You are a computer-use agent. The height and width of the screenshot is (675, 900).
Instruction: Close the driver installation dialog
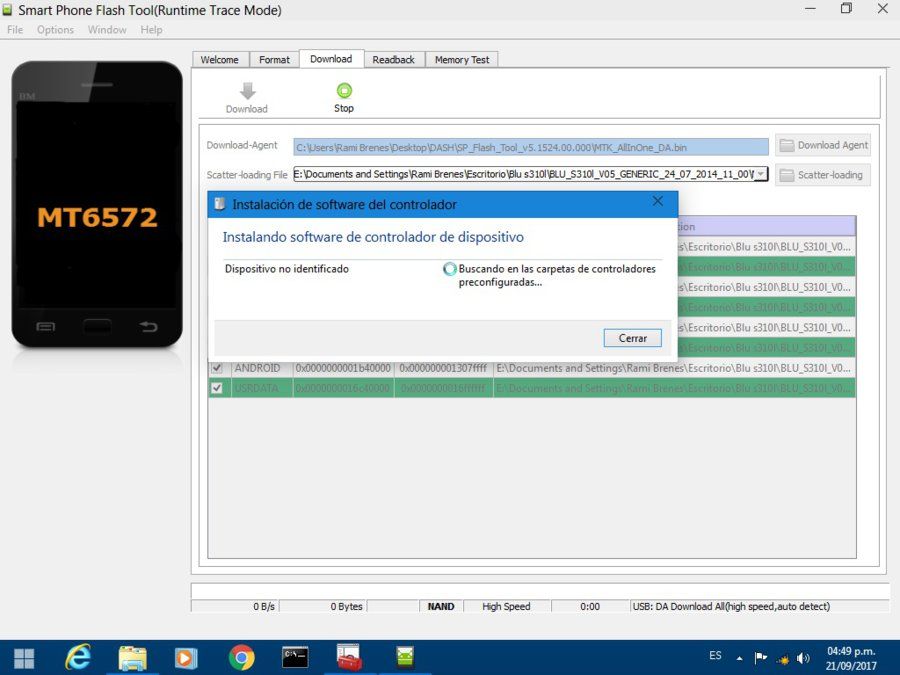pyautogui.click(x=658, y=201)
